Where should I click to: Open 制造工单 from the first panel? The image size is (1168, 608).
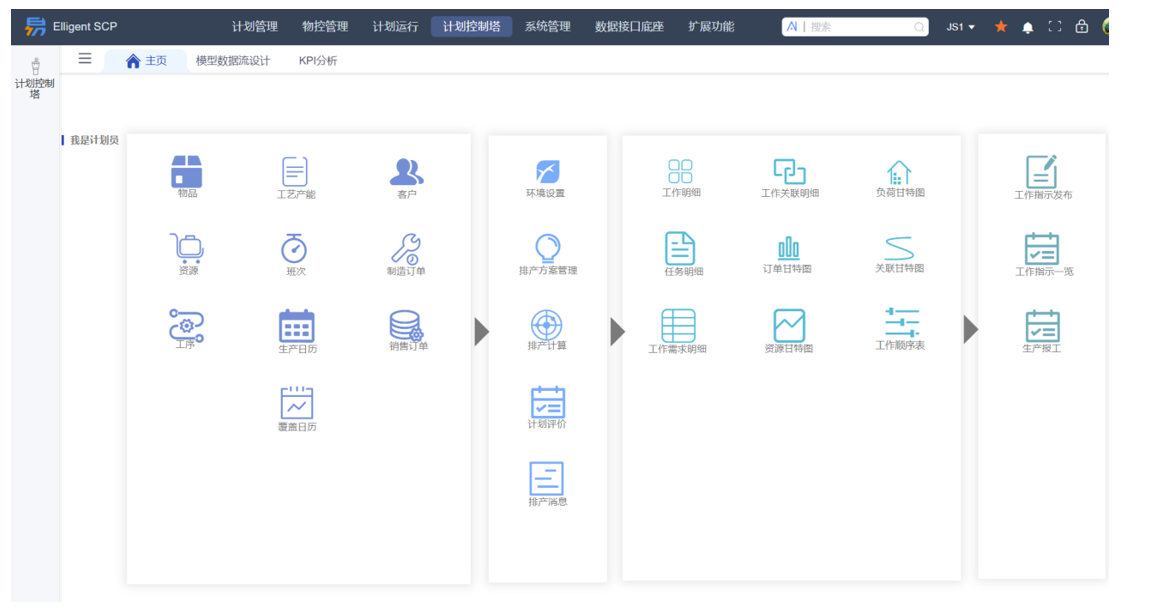click(404, 250)
